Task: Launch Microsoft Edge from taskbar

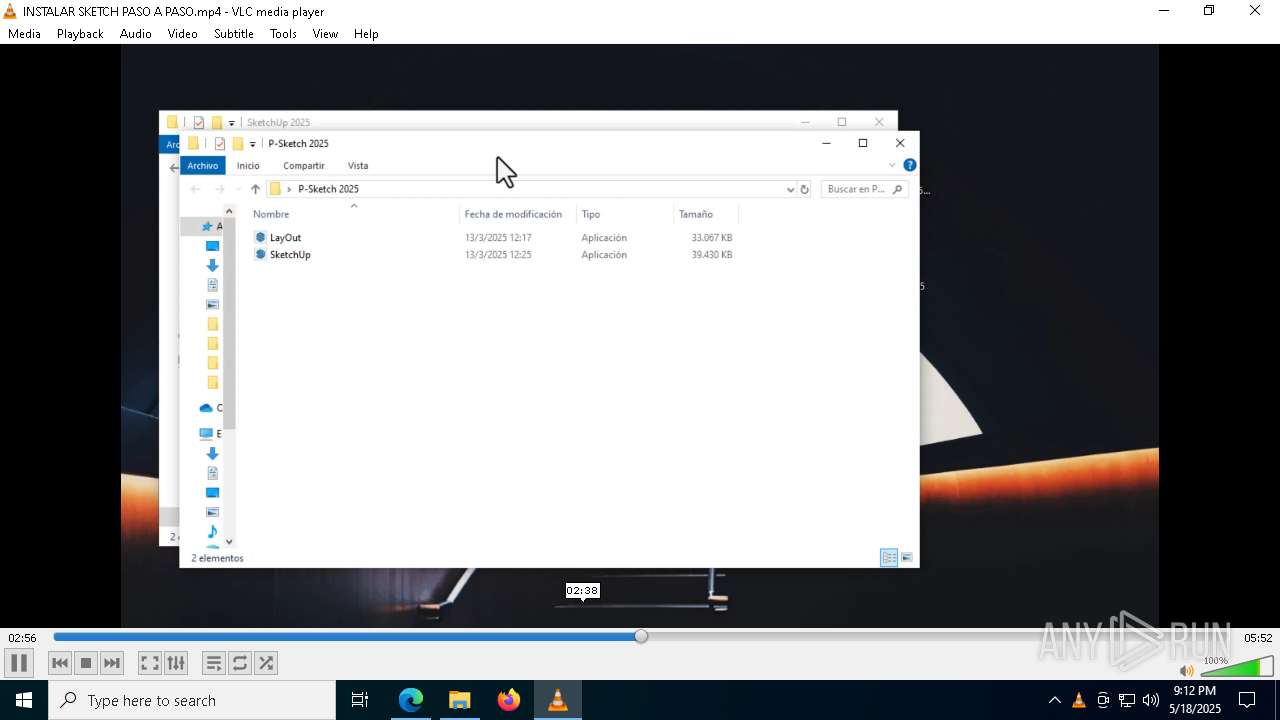Action: [411, 700]
